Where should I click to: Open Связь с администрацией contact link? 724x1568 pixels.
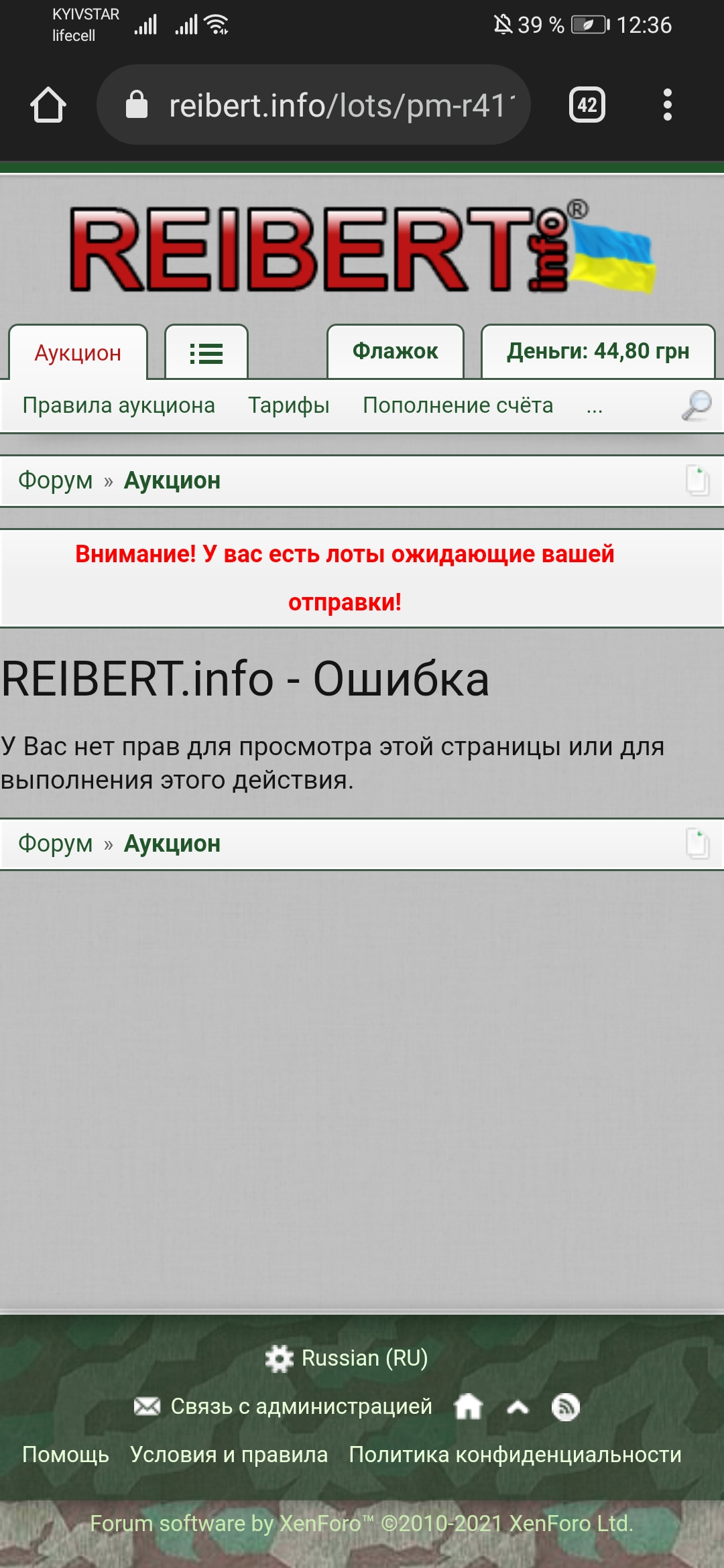point(302,1406)
